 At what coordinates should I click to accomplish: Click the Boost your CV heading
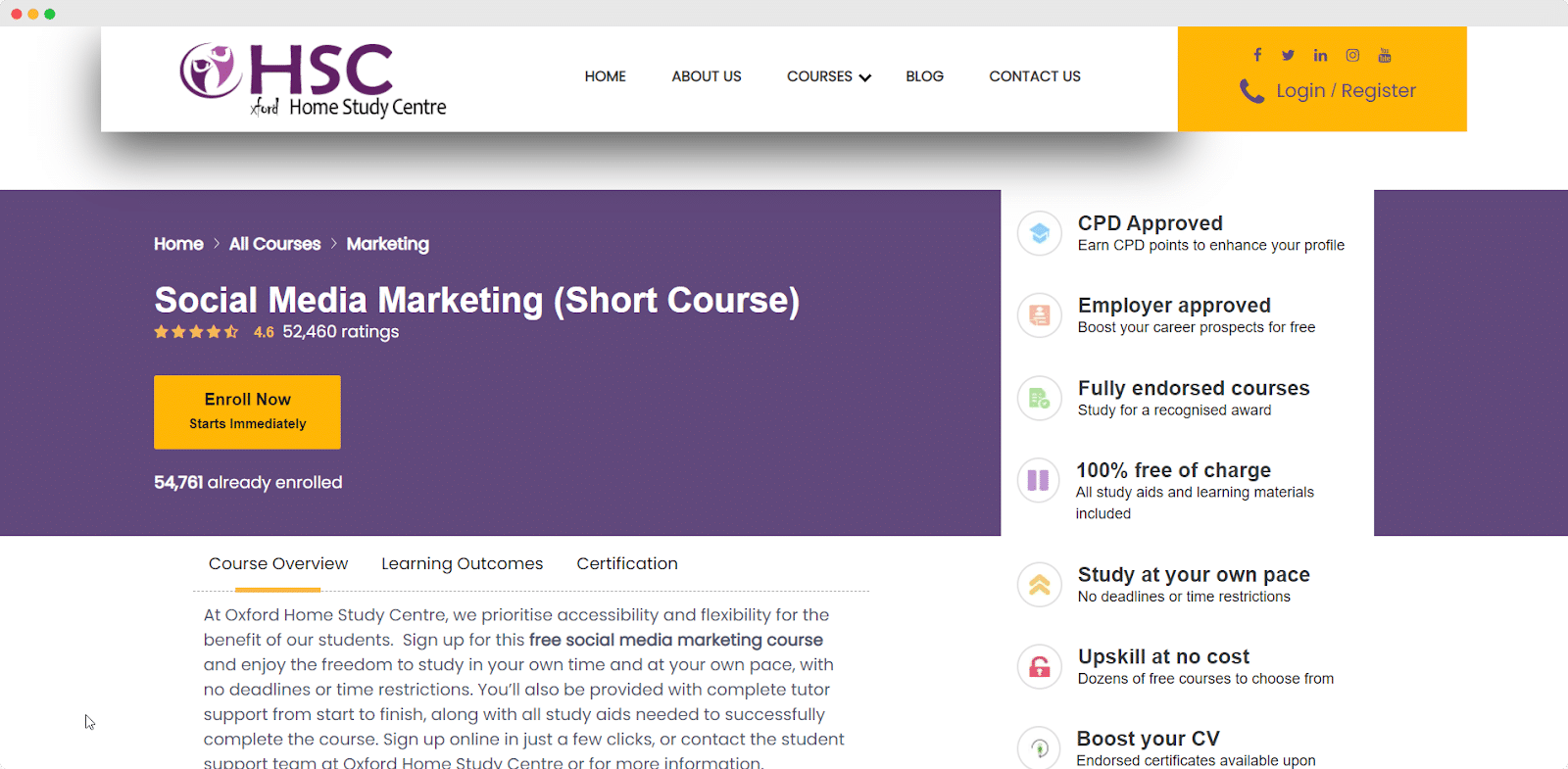[1148, 739]
